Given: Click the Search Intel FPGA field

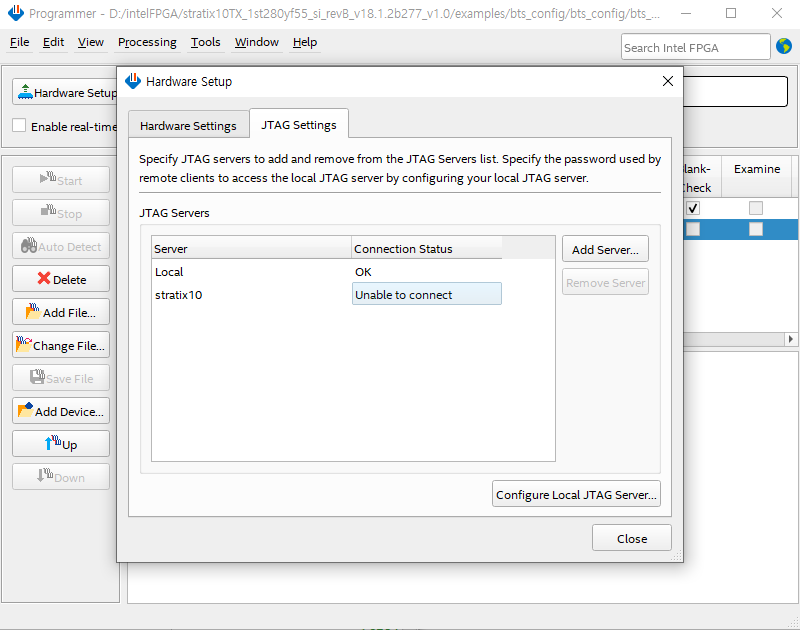Looking at the screenshot, I should (x=694, y=47).
